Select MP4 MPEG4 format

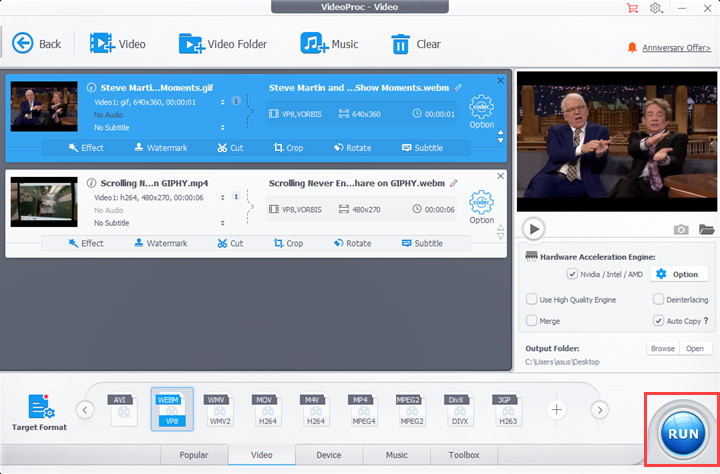[363, 409]
